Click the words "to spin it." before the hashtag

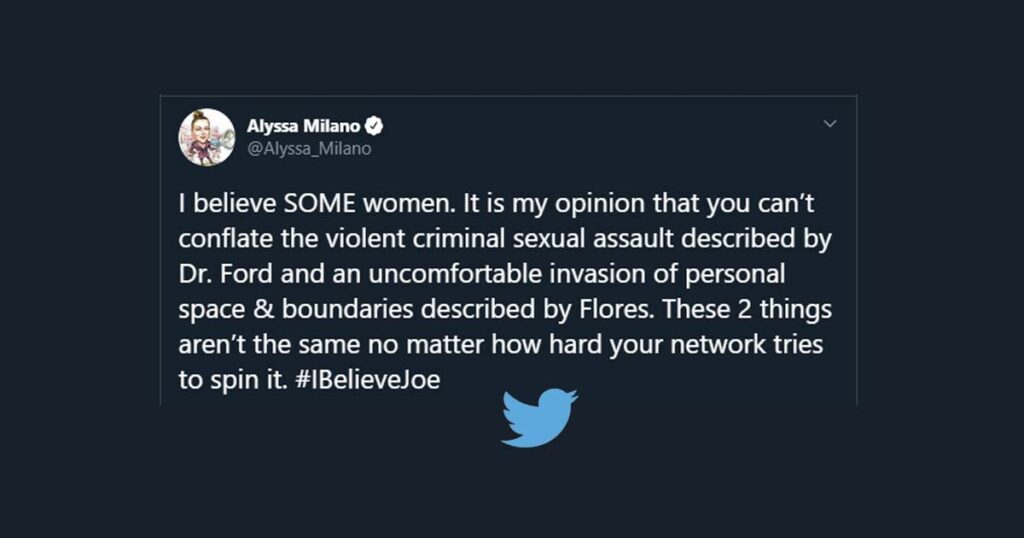click(233, 381)
